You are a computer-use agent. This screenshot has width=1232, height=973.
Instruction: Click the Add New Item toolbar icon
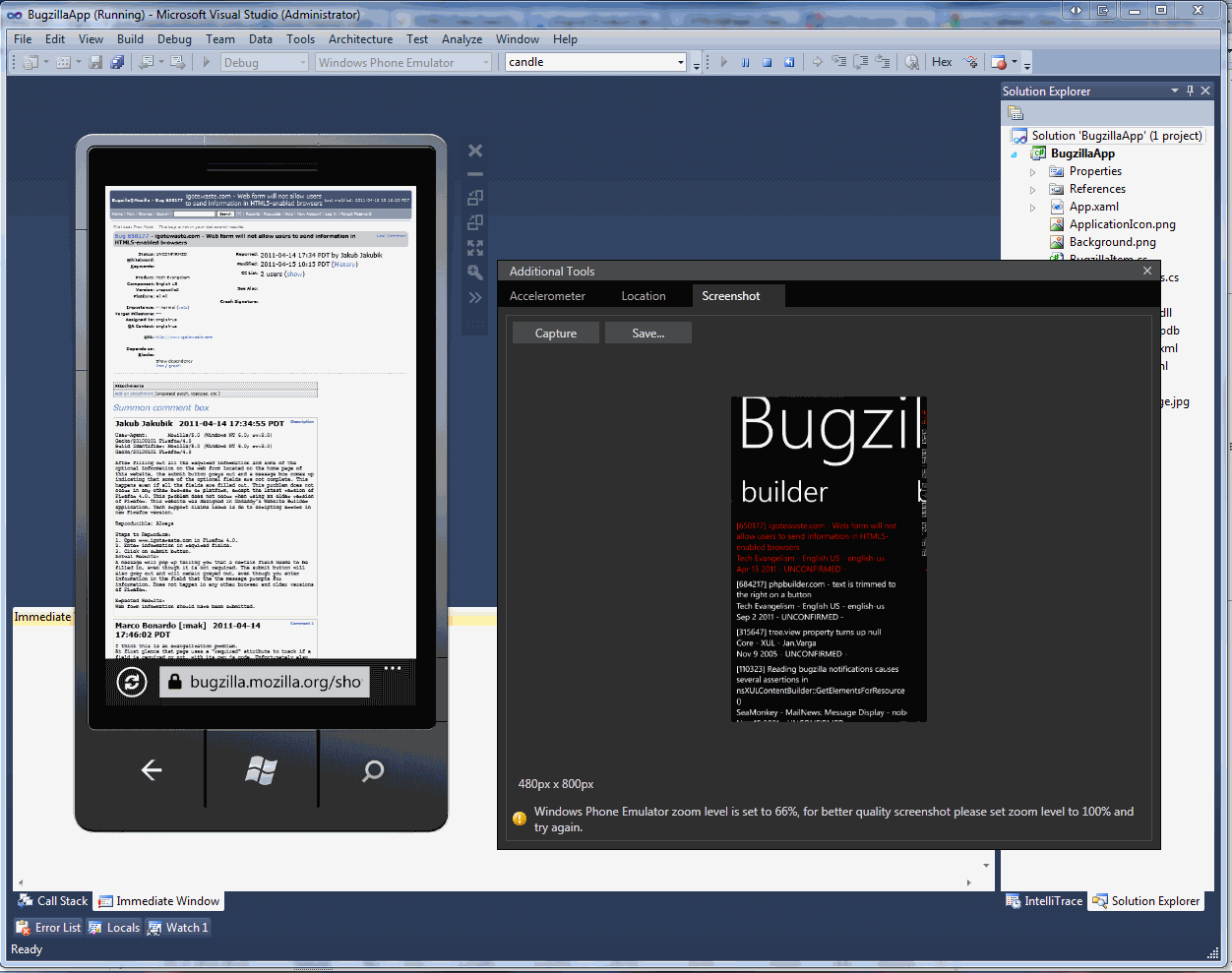pyautogui.click(x=63, y=62)
